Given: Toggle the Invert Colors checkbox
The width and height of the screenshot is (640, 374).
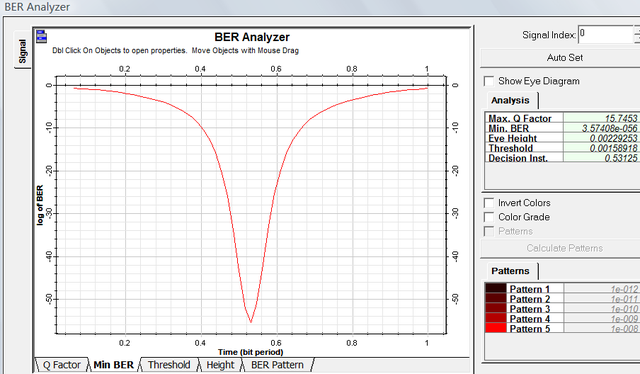Looking at the screenshot, I should point(489,203).
